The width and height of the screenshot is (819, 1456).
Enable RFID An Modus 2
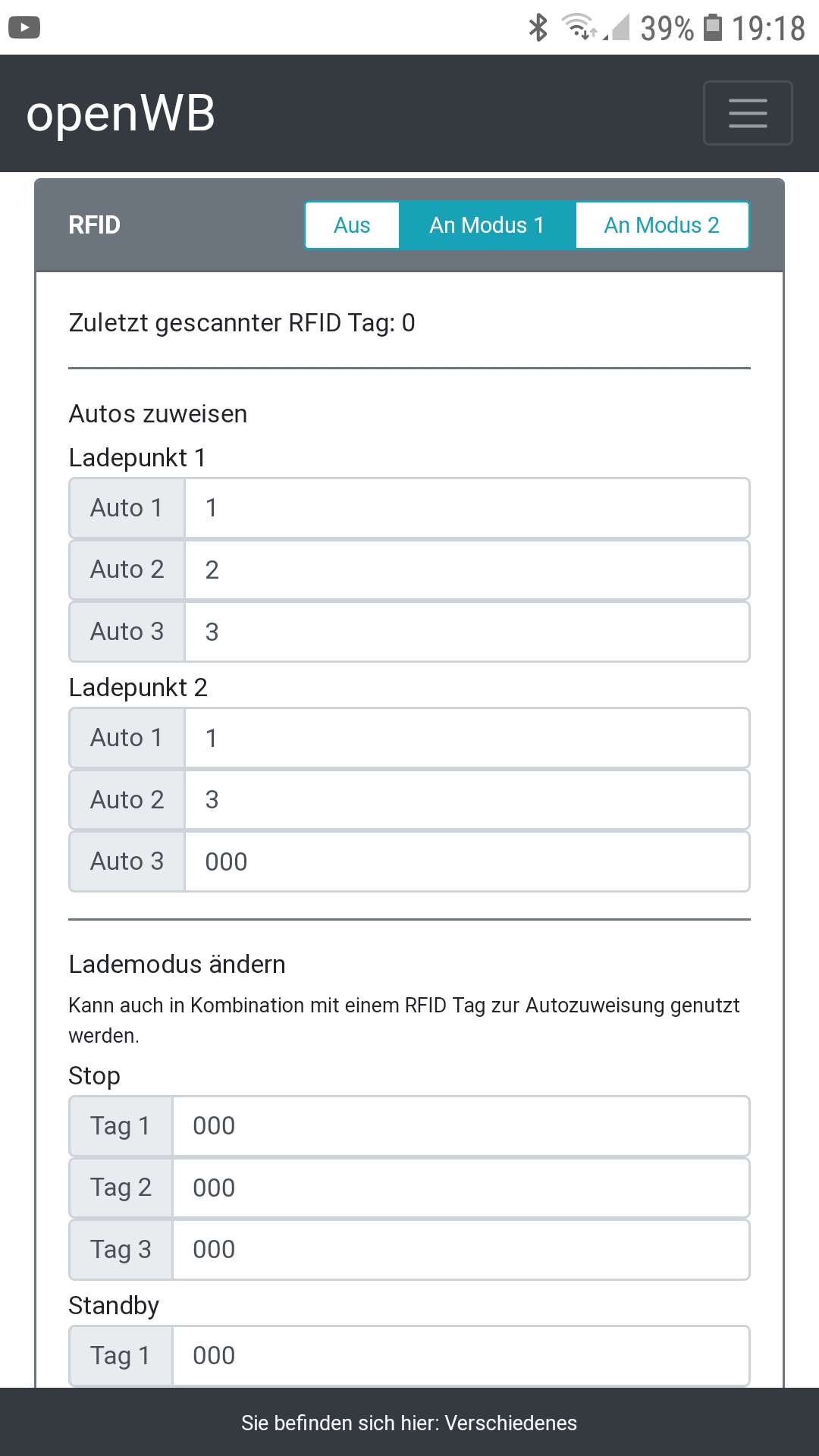tap(661, 225)
